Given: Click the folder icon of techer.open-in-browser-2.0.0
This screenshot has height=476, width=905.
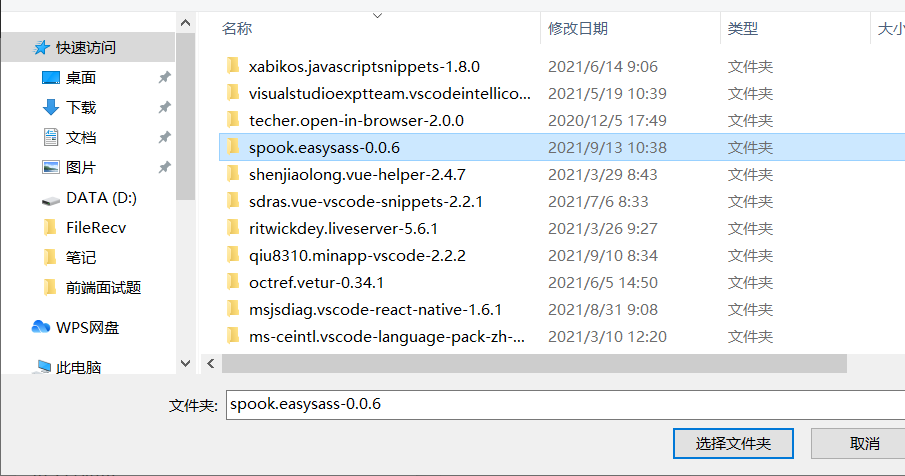Looking at the screenshot, I should click(x=233, y=120).
